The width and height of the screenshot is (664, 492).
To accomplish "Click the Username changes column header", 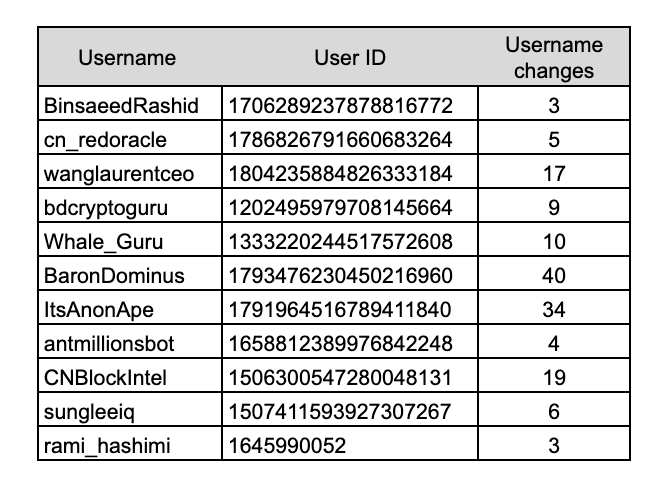I will pyautogui.click(x=553, y=58).
